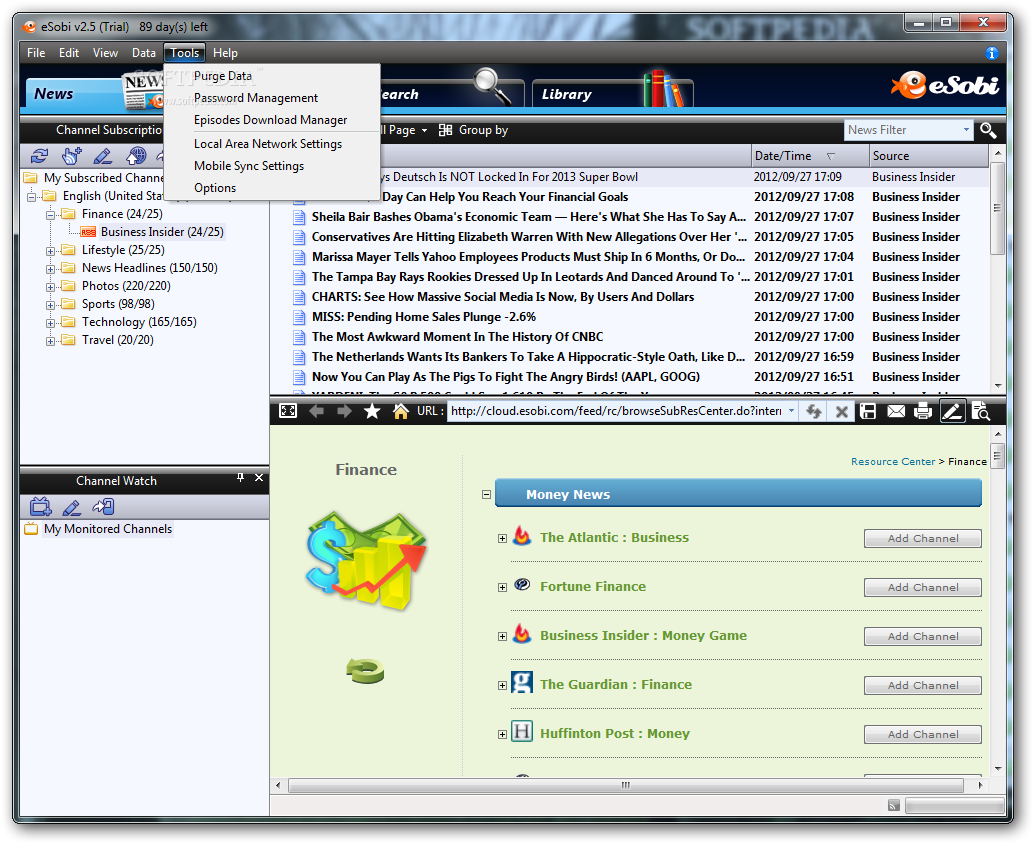Expand the Fortune Finance entry

pos(502,588)
